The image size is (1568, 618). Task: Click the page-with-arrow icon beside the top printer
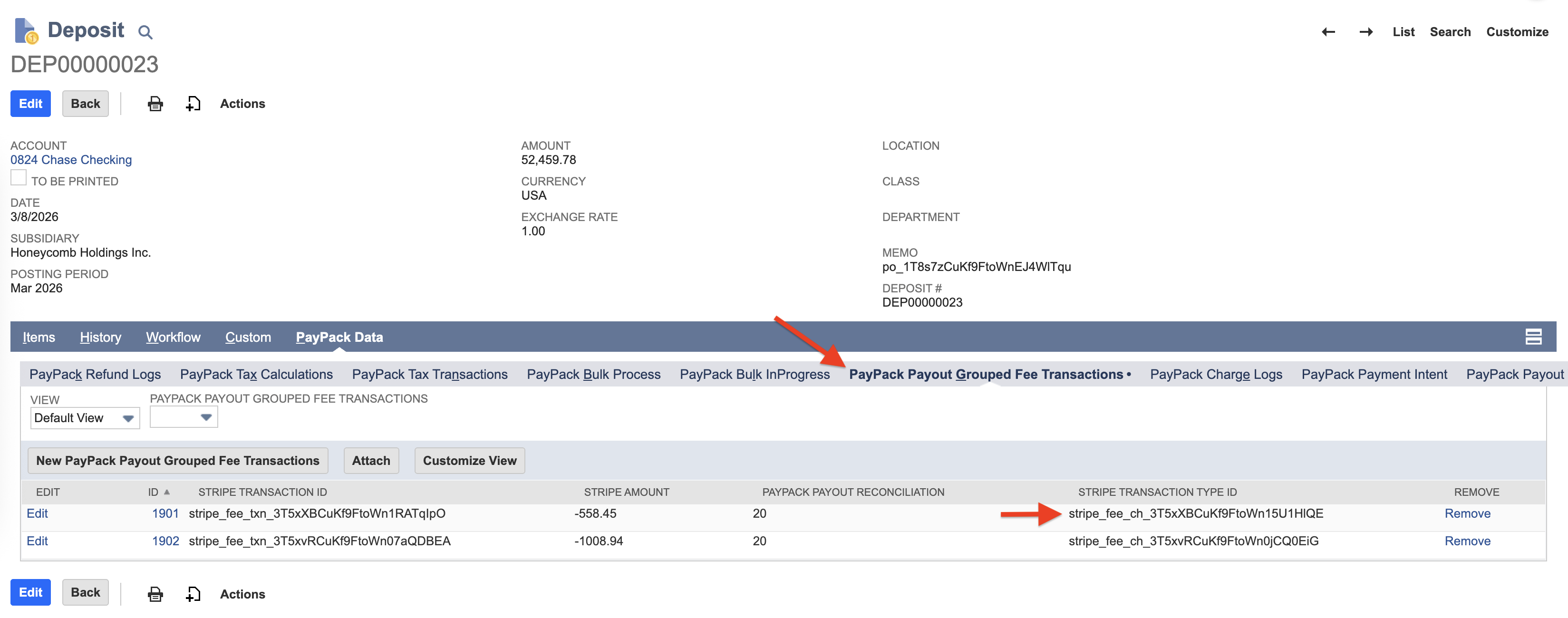[x=193, y=104]
